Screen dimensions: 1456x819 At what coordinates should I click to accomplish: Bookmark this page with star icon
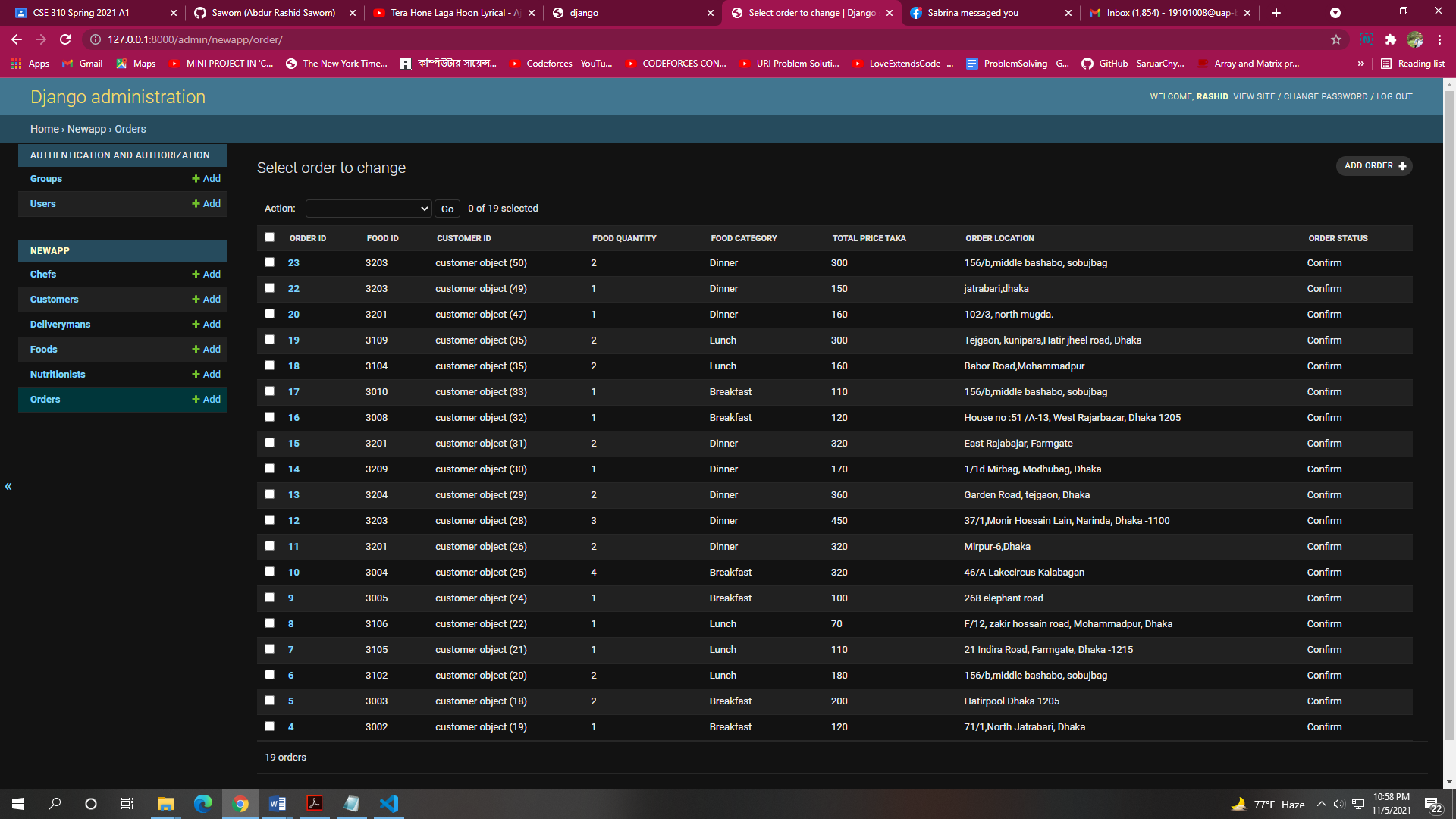coord(1336,39)
